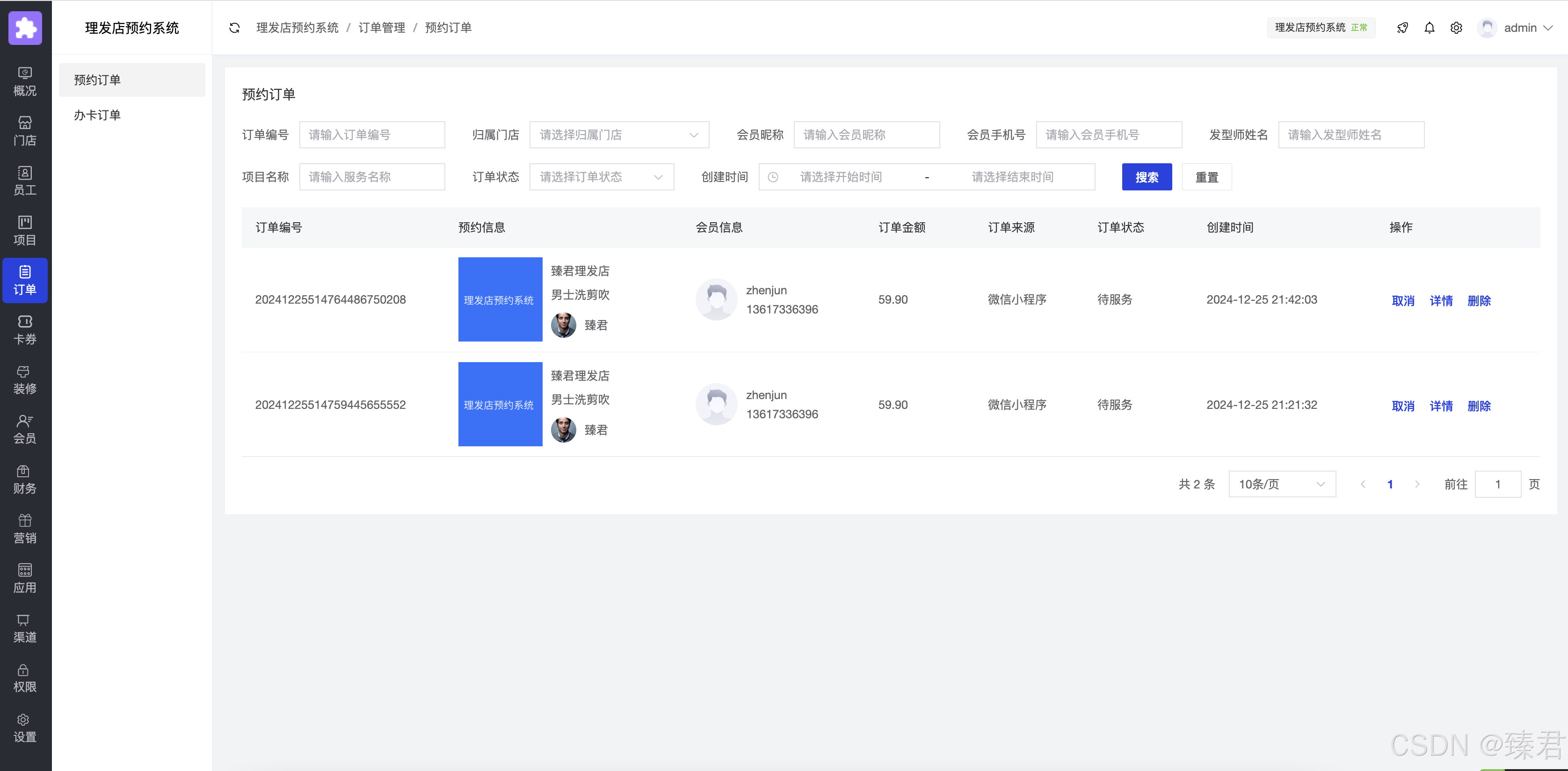
Task: Click 取消 for order ending 750208
Action: click(x=1403, y=301)
